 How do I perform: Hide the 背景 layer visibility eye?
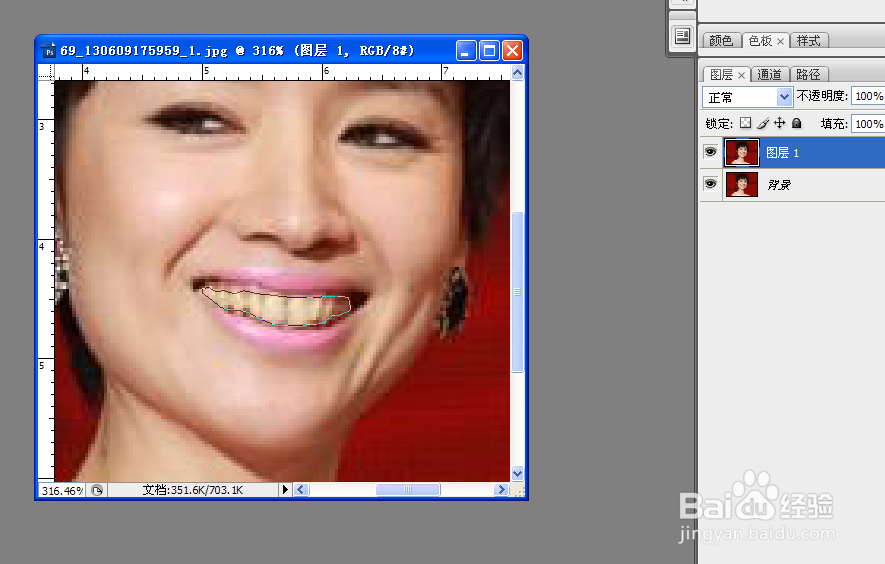pyautogui.click(x=710, y=184)
